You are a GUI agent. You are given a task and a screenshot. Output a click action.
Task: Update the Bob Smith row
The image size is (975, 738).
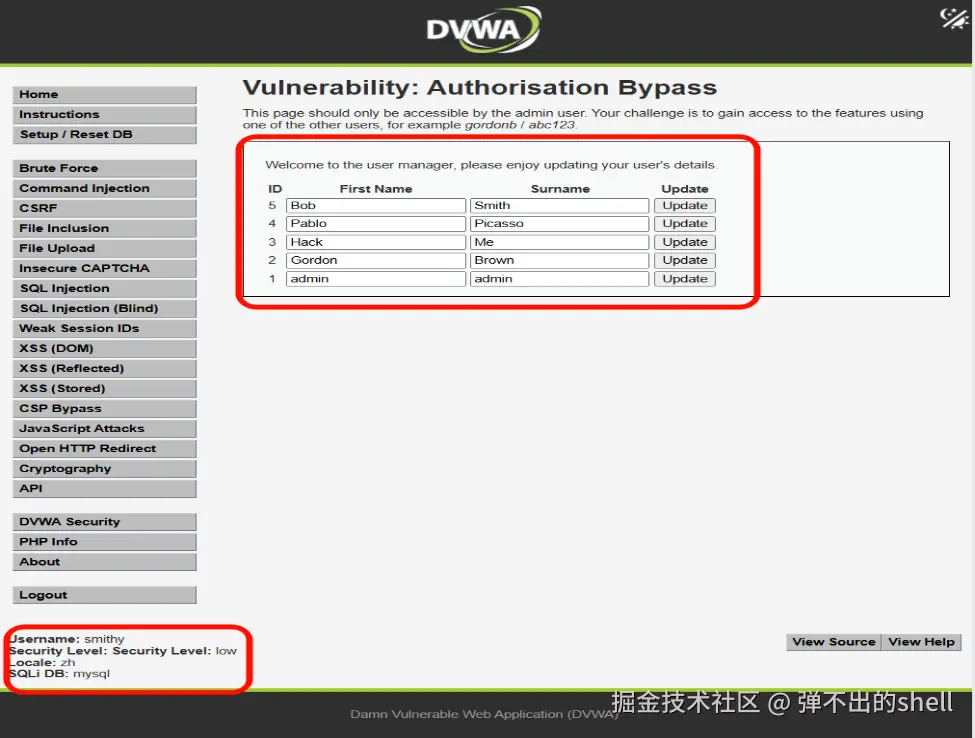tap(685, 206)
